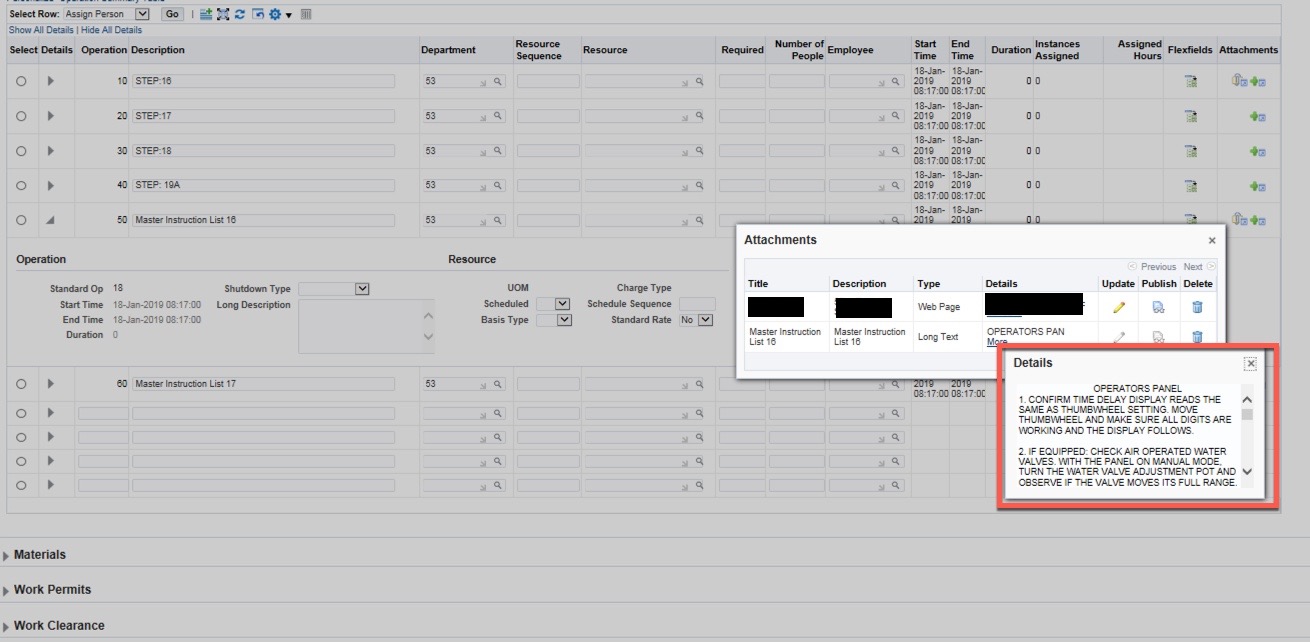This screenshot has width=1310, height=642.
Task: Delete the Master Instruction List 16 attachment
Action: [x=1197, y=337]
